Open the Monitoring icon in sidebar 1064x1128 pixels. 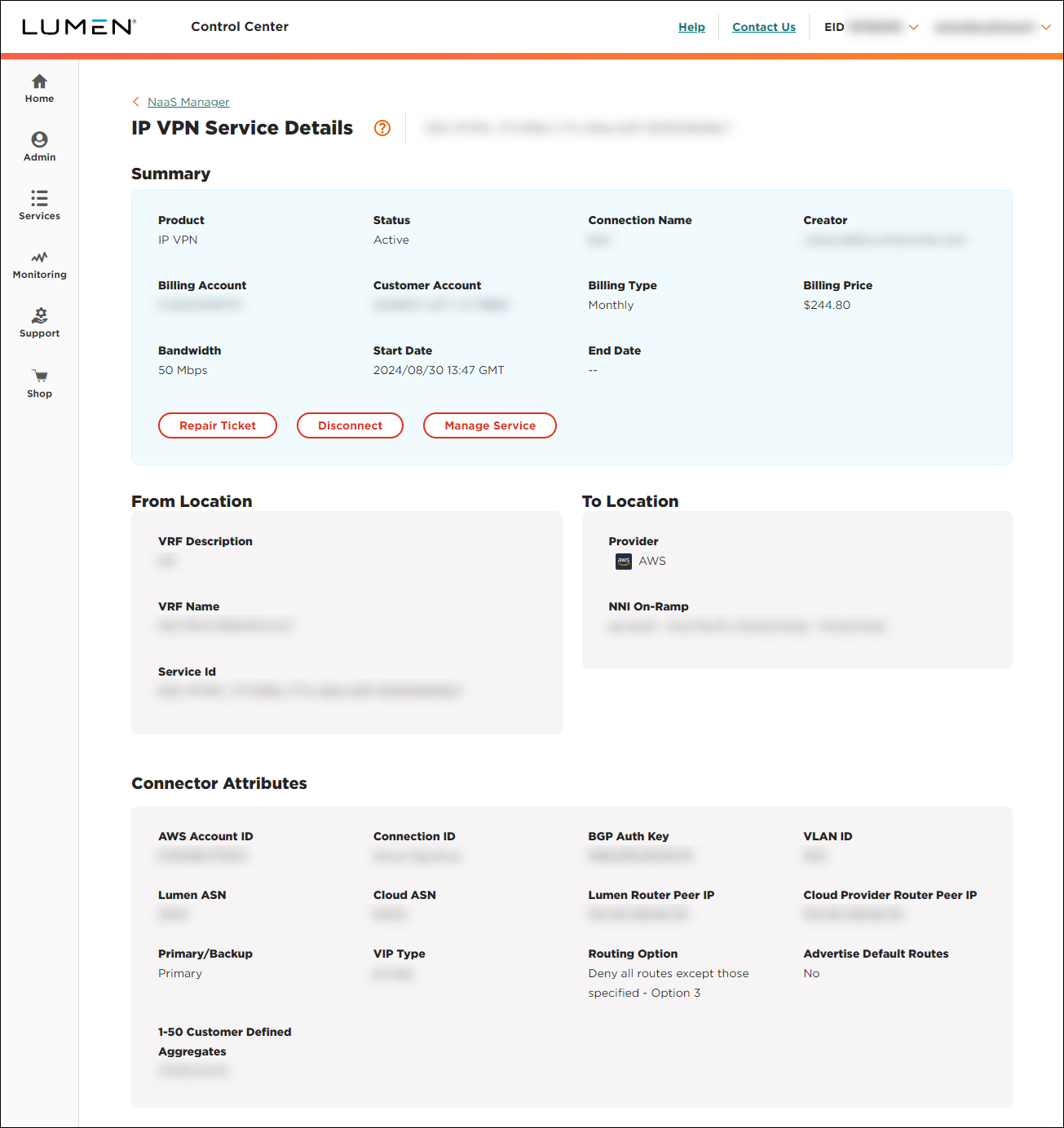tap(39, 257)
